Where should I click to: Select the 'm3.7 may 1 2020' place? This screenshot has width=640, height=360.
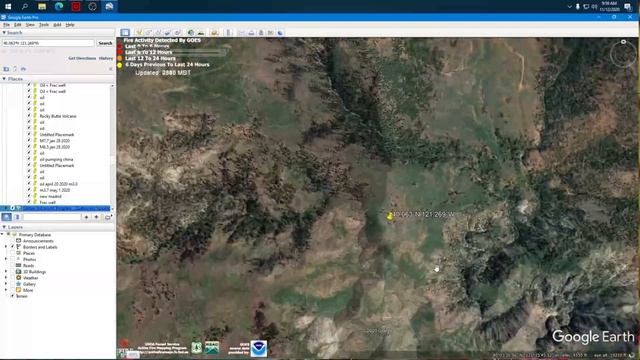(55, 190)
